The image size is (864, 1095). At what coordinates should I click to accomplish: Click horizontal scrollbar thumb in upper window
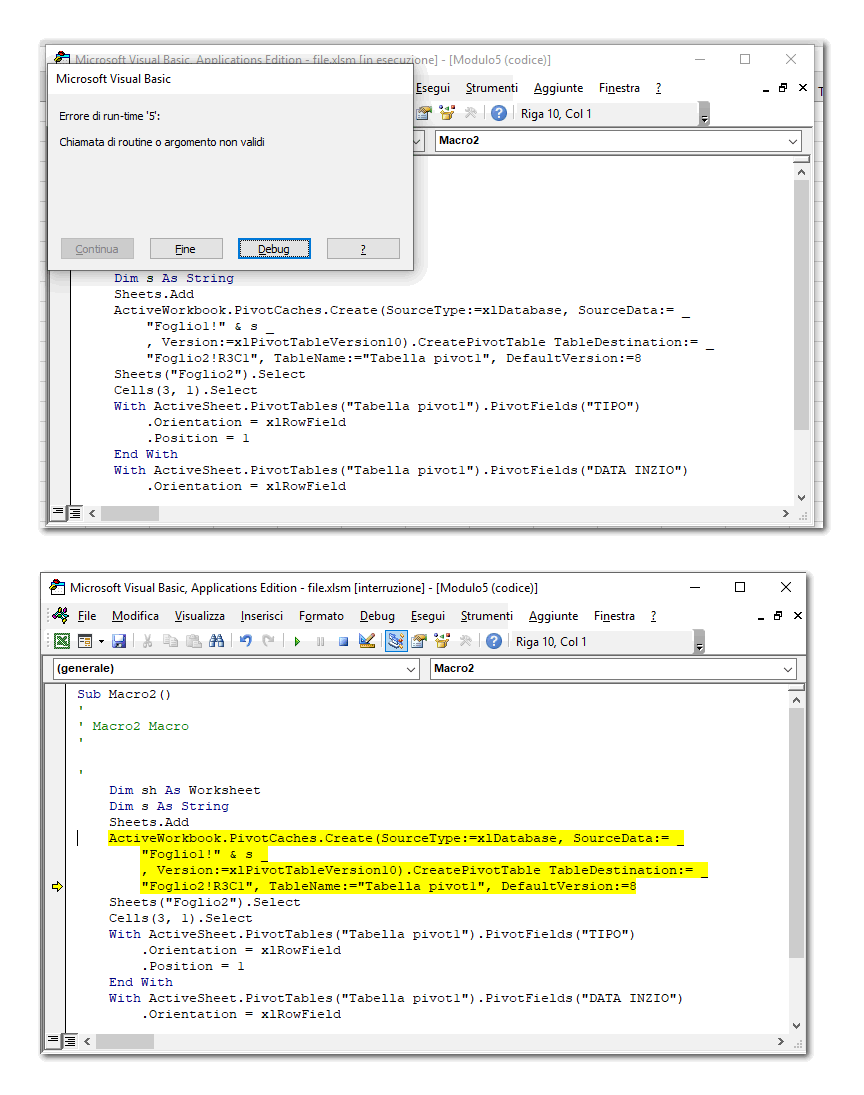tap(130, 513)
